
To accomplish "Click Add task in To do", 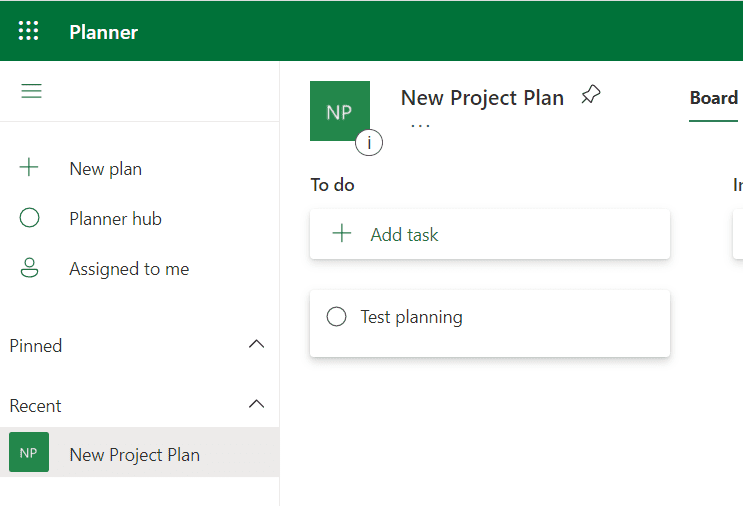I will click(404, 235).
